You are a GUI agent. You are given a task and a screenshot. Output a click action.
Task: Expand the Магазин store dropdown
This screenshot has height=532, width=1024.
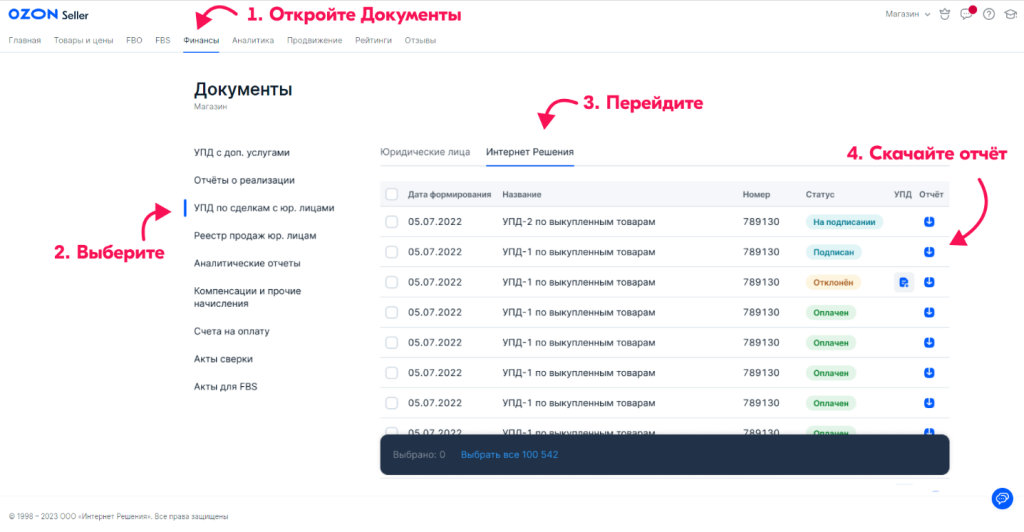pos(908,14)
